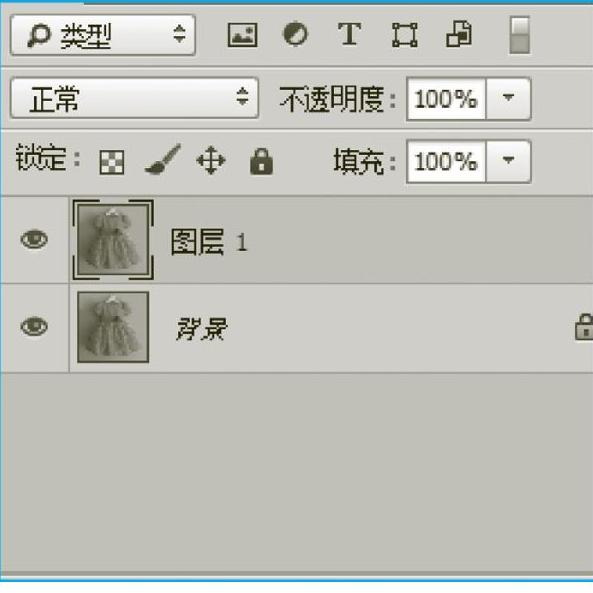Lock position move-arrows icon

pyautogui.click(x=211, y=160)
